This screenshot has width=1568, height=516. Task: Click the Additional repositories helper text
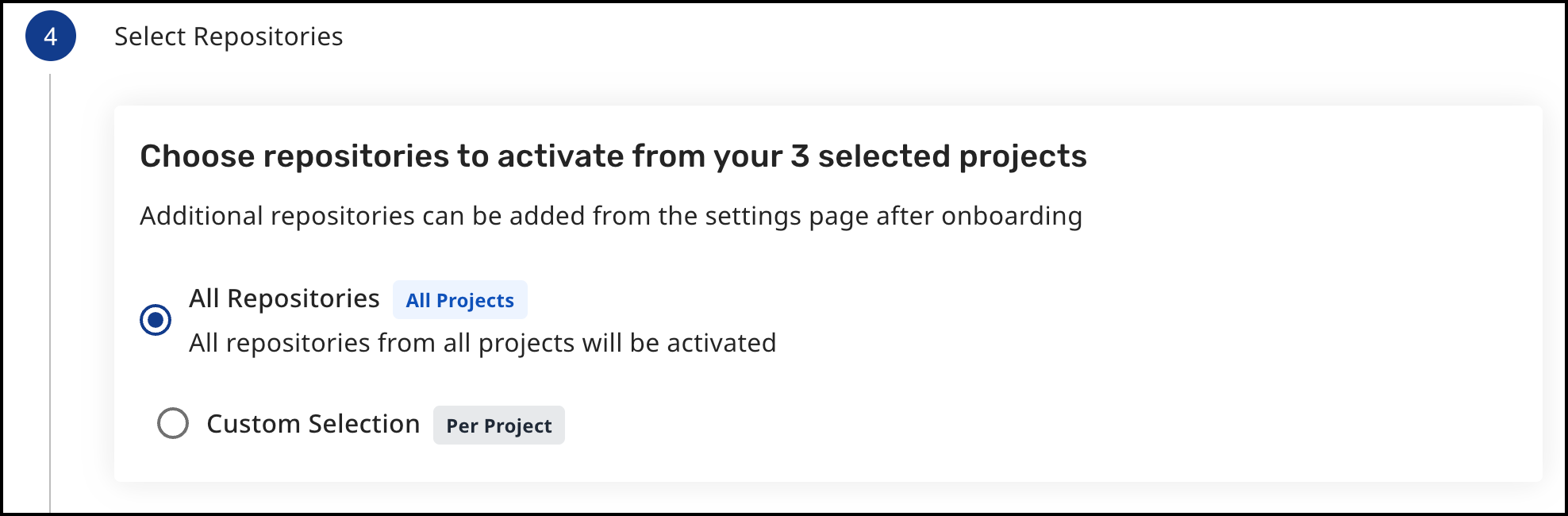click(611, 216)
